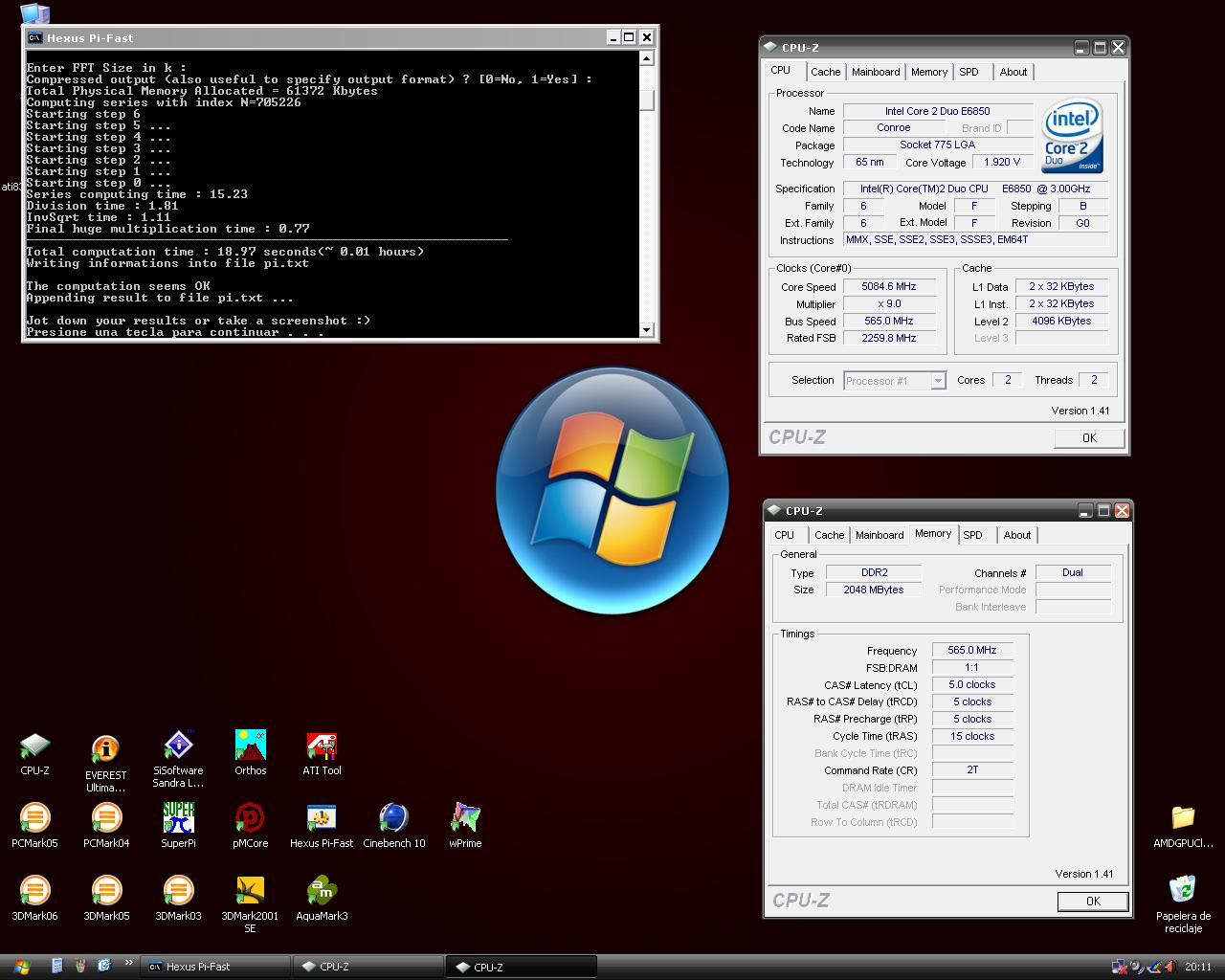Launch the Orthos stress test shortcut
This screenshot has width=1225, height=980.
250,753
